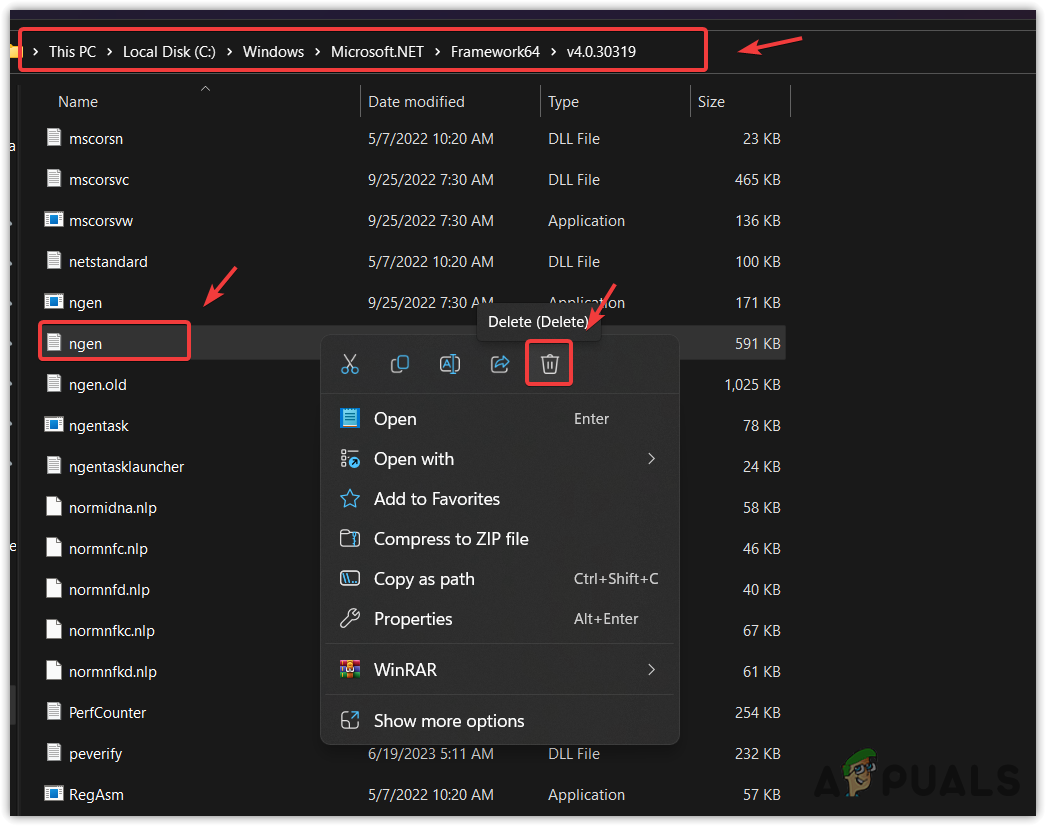Screen dimensions: 1046x826
Task: Click the normidna.nlp file icon
Action: 54,506
